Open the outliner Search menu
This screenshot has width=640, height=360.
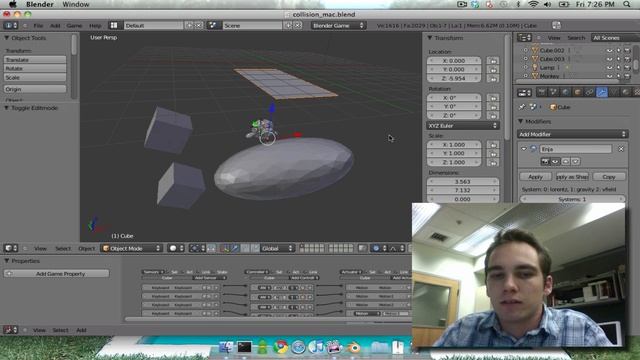pos(576,38)
